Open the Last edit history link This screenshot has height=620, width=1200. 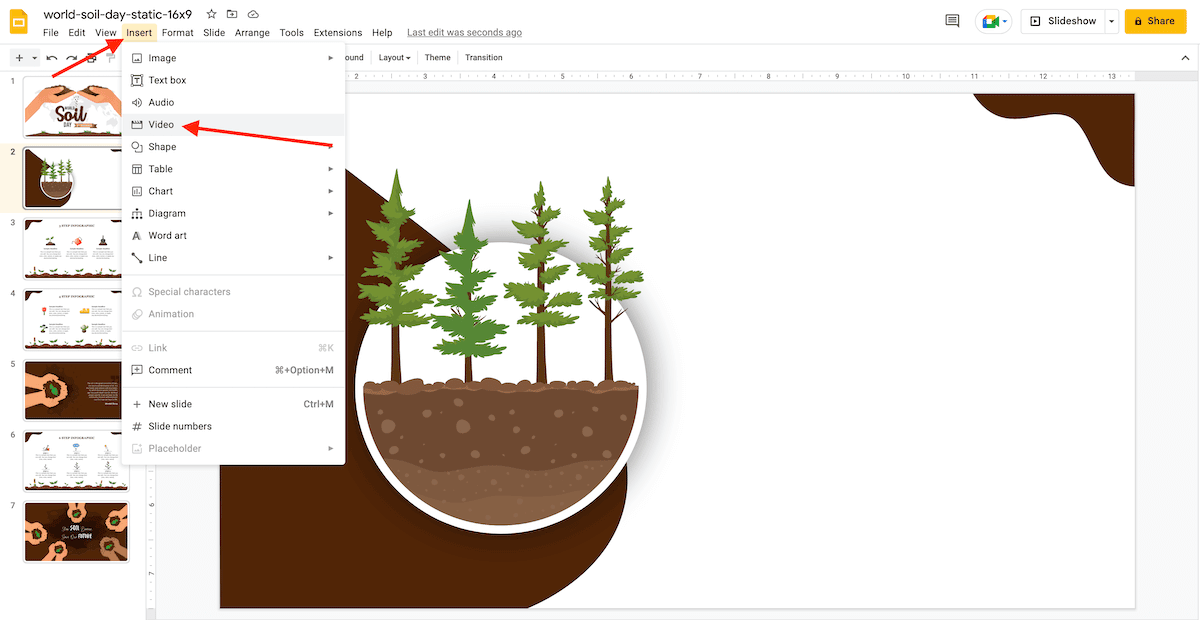464,33
